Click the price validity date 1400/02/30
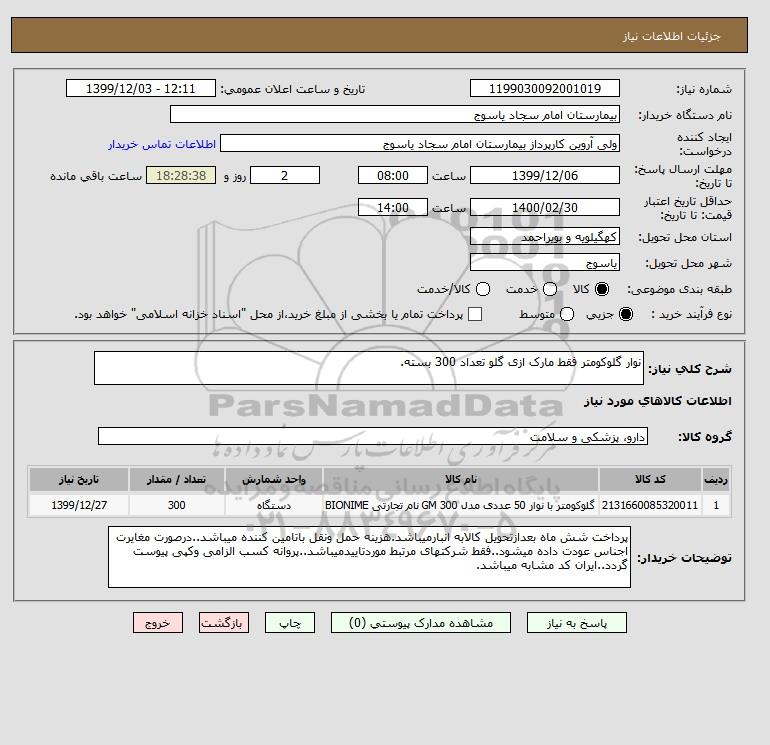 (545, 207)
